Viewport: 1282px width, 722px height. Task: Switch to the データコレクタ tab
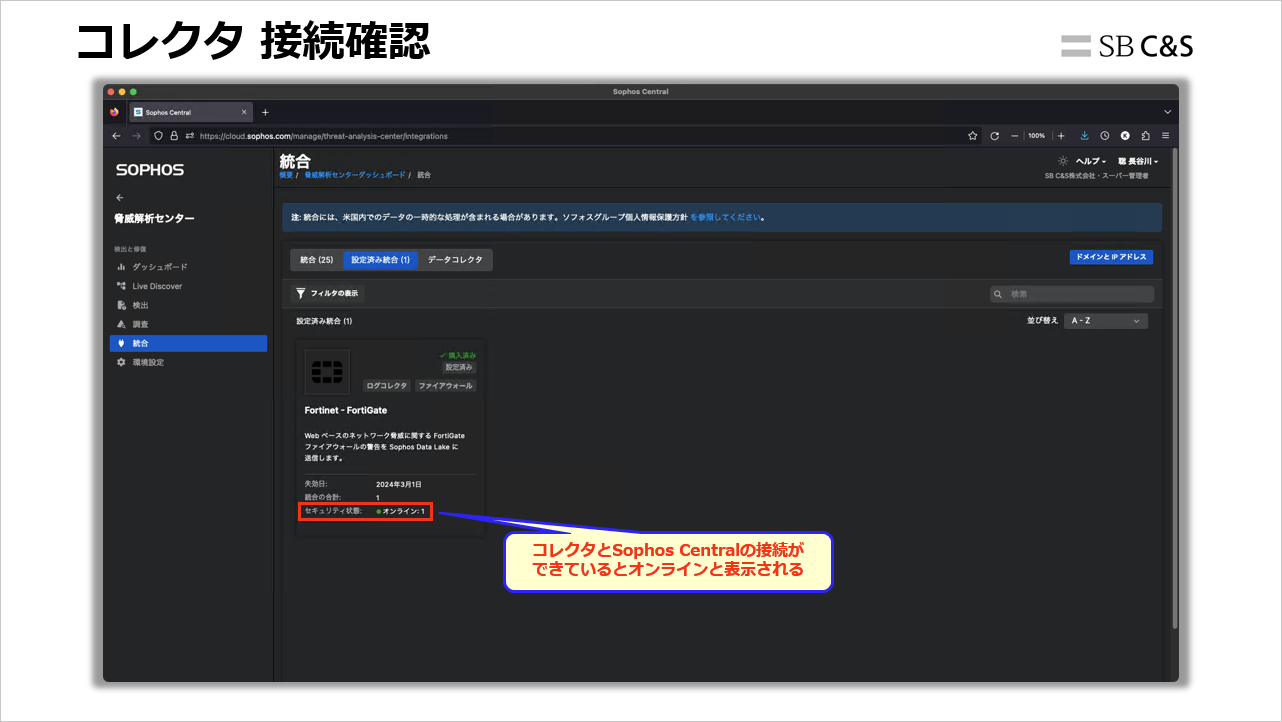[x=455, y=260]
